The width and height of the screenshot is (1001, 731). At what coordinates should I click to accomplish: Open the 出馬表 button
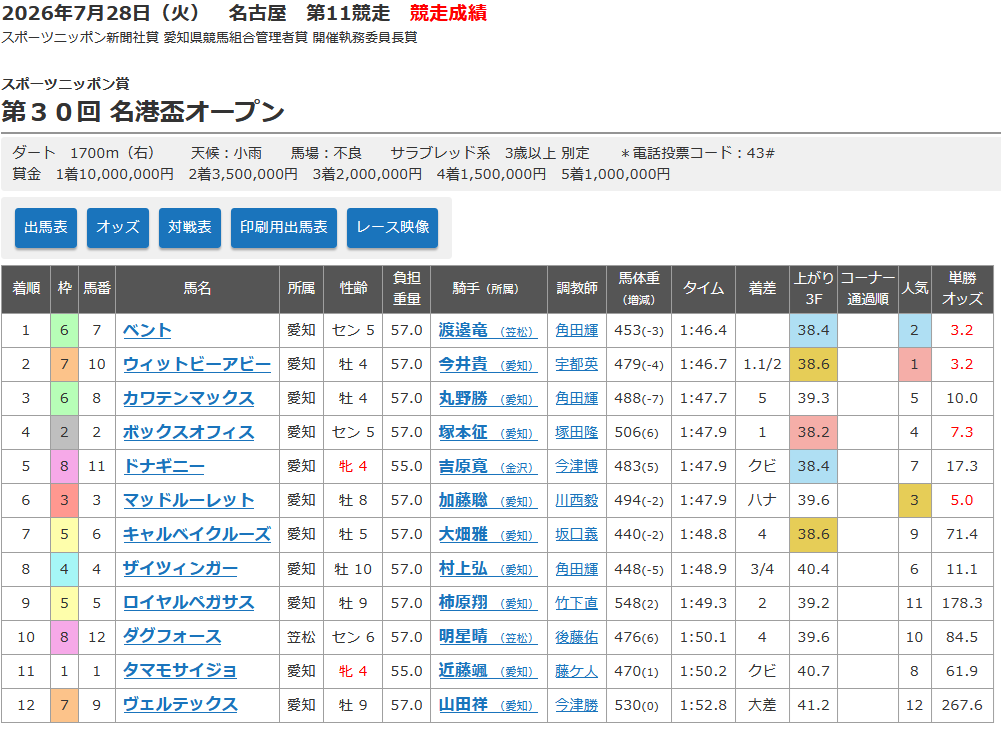click(x=46, y=227)
